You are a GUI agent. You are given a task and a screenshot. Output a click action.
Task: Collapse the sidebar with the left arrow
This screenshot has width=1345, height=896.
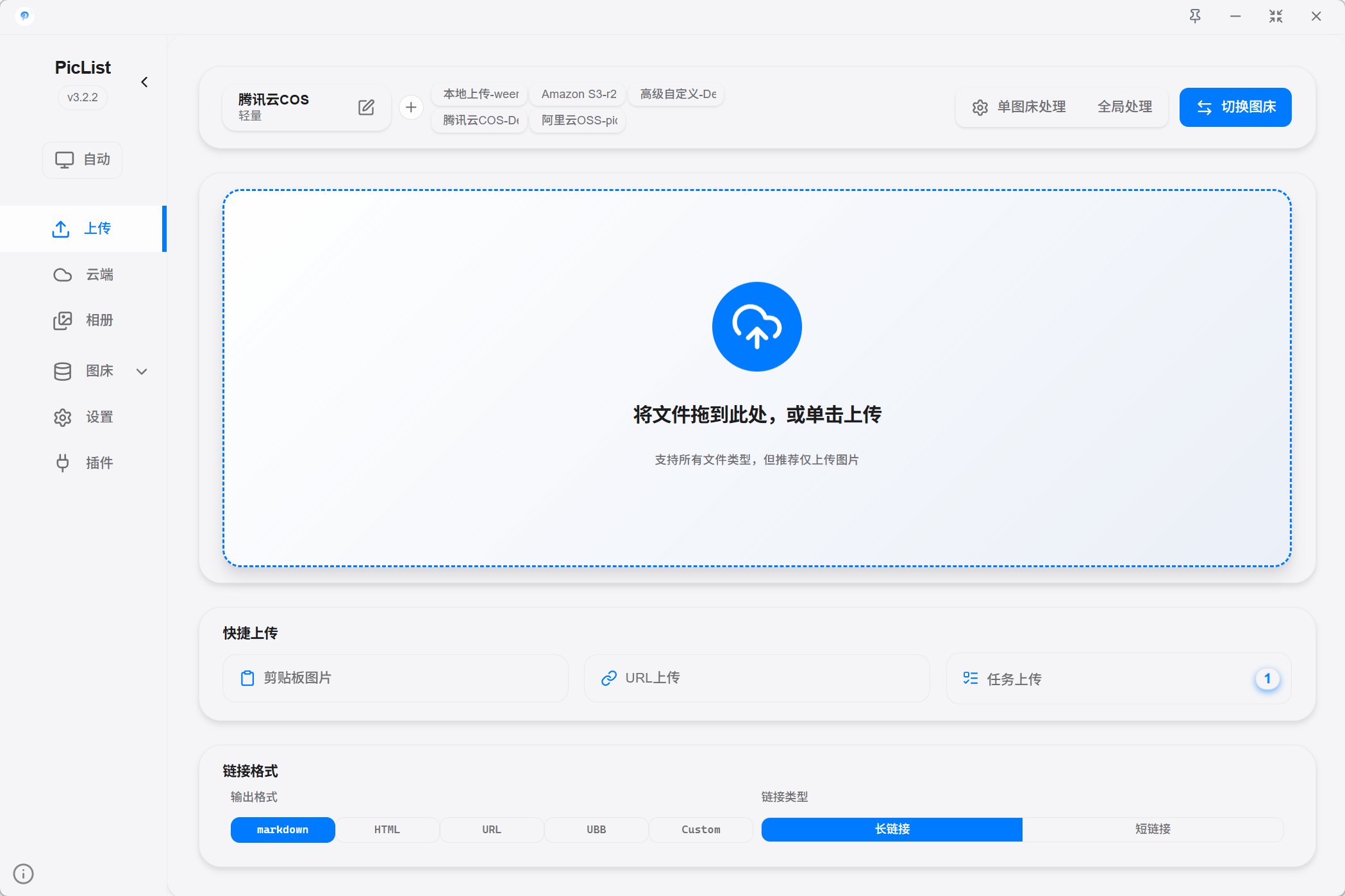[x=144, y=82]
